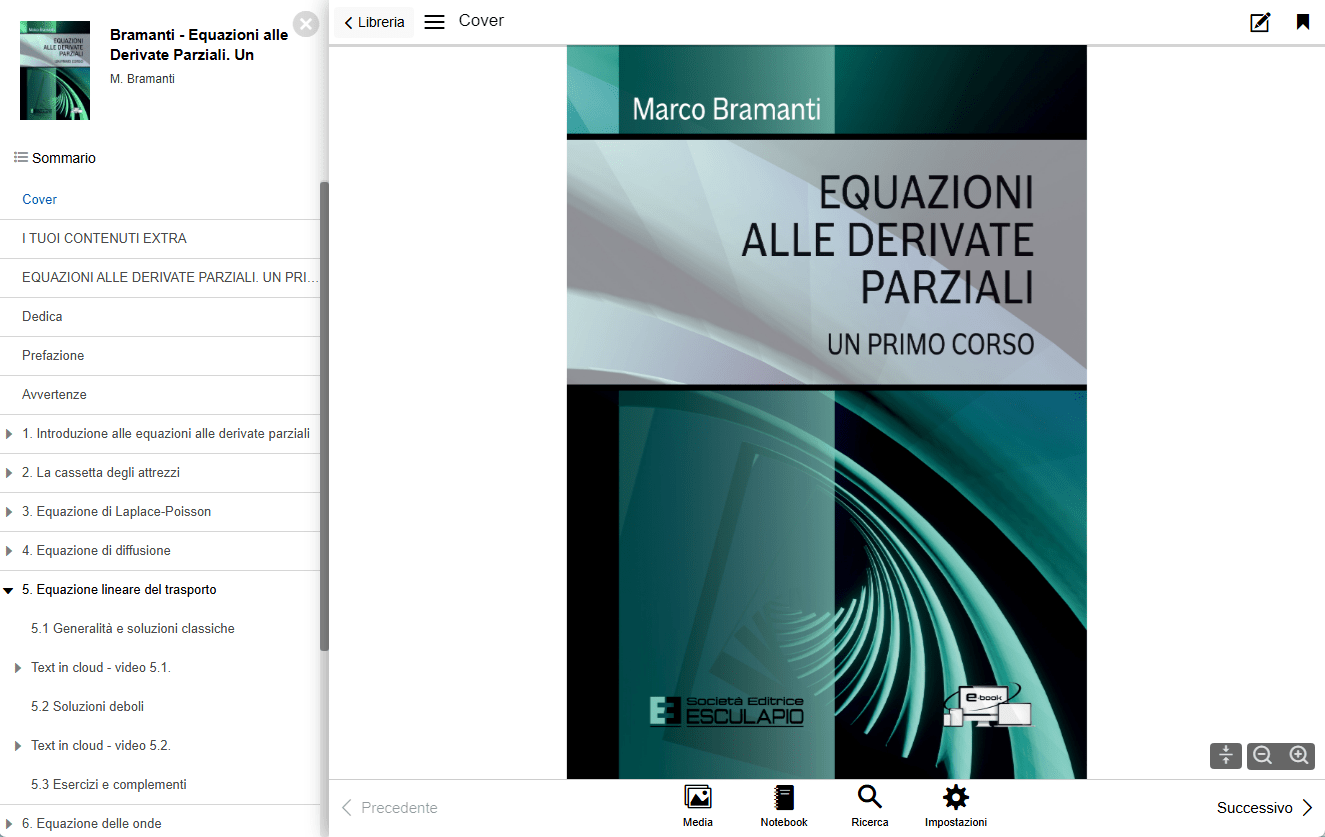Open 1. Introduzione alle equazioni alle derivate parziali

(x=166, y=434)
